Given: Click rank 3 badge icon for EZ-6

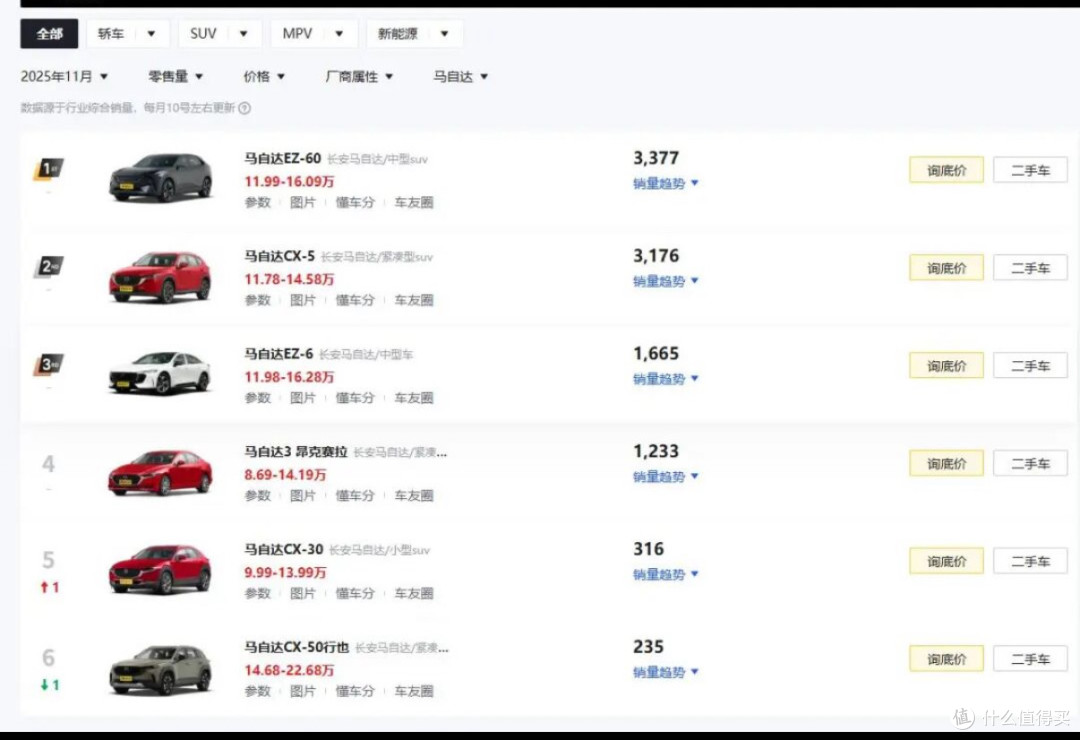Looking at the screenshot, I should point(49,364).
